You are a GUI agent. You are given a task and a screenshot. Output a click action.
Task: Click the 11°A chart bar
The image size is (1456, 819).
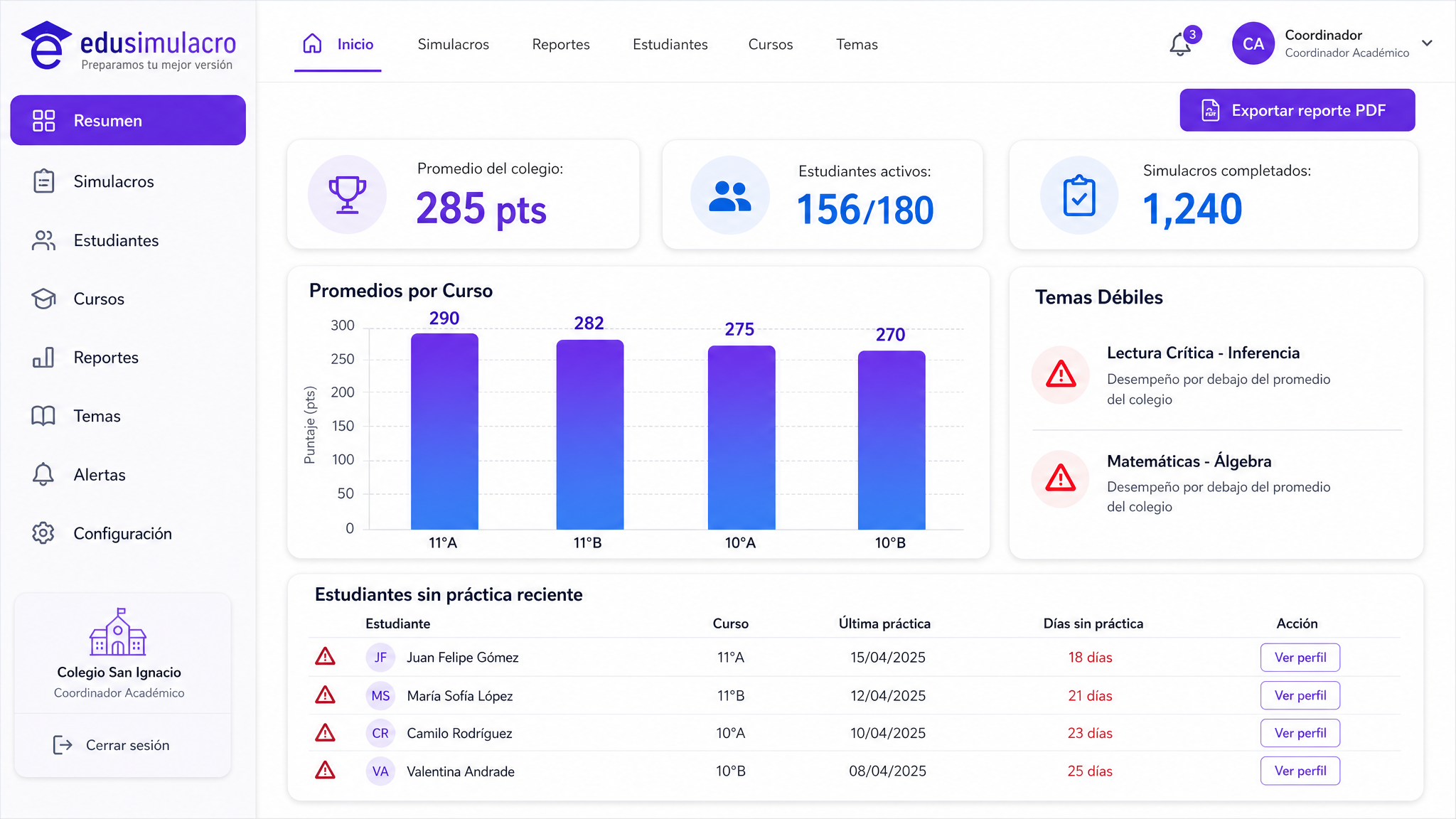[444, 432]
